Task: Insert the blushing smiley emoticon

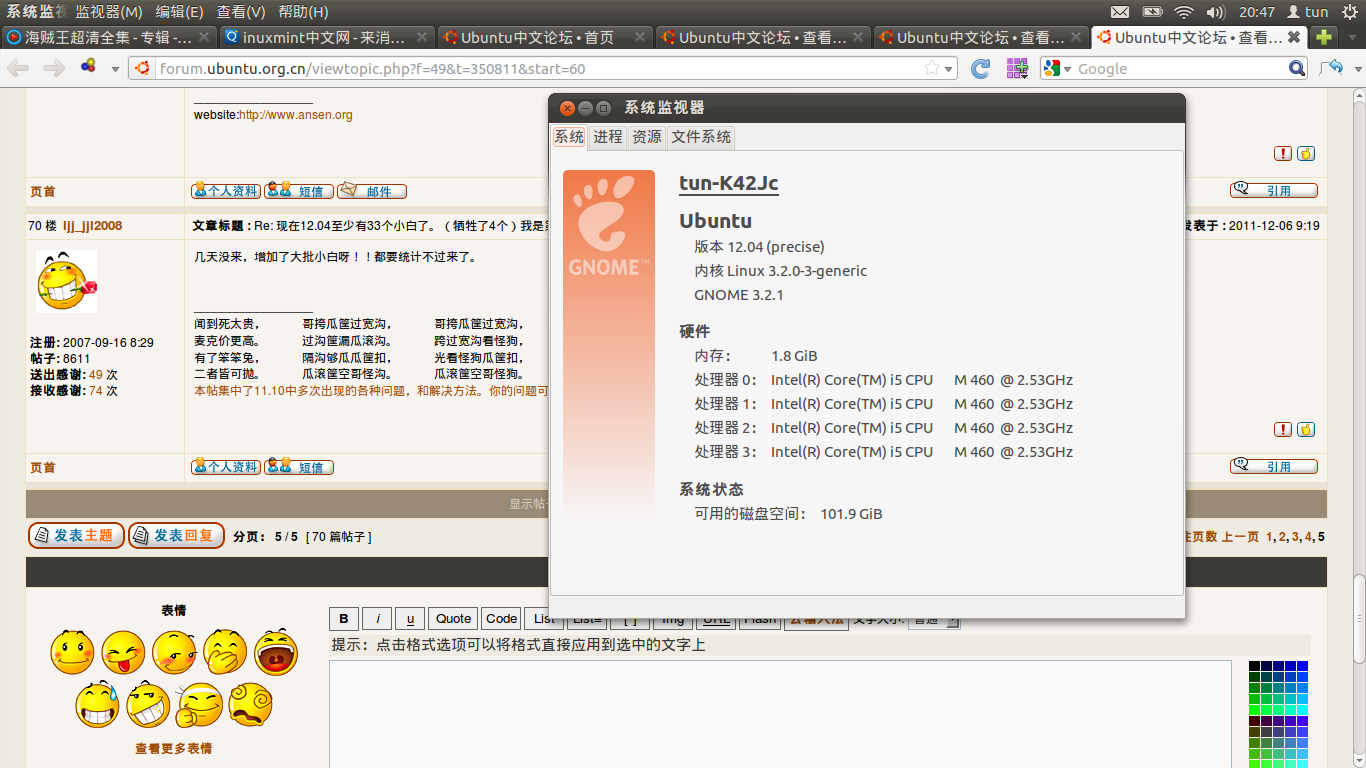Action: (72, 652)
